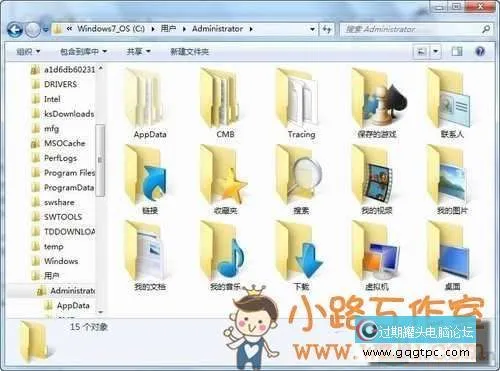500x371 pixels.
Task: Click the Back navigation arrow
Action: tap(15, 30)
